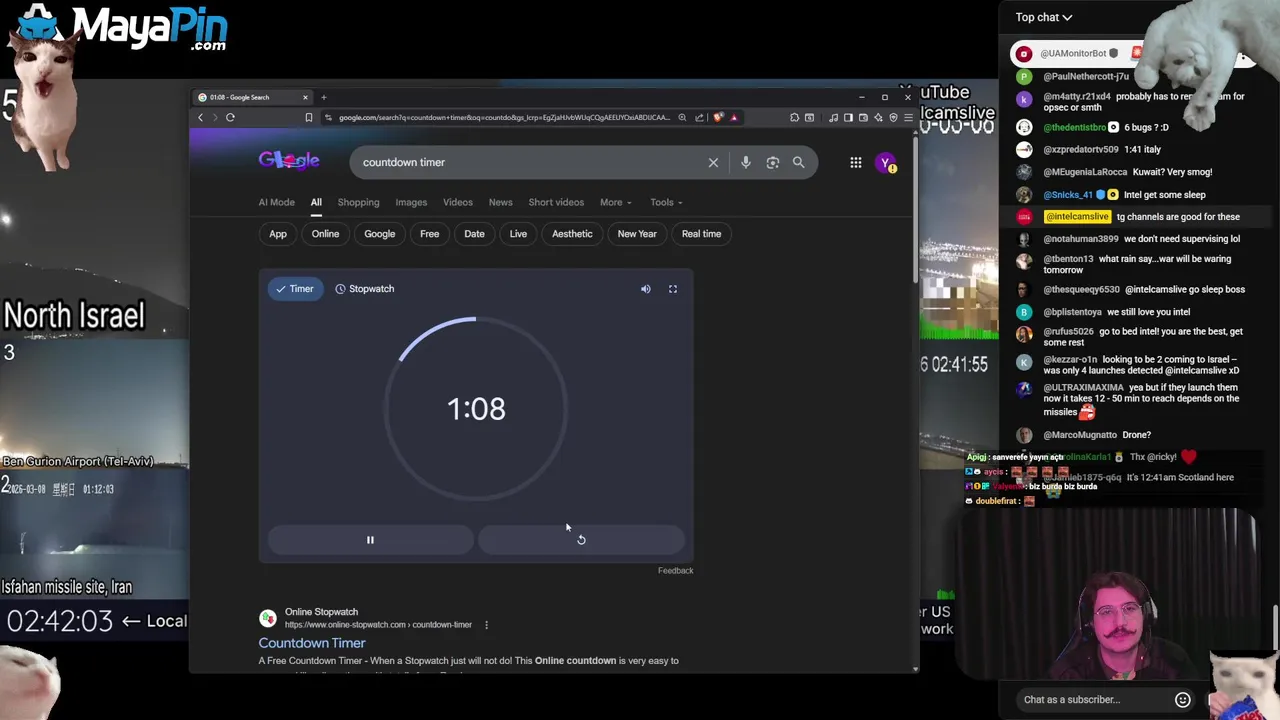Mute the timer sound speaker icon
The image size is (1280, 720).
[646, 289]
